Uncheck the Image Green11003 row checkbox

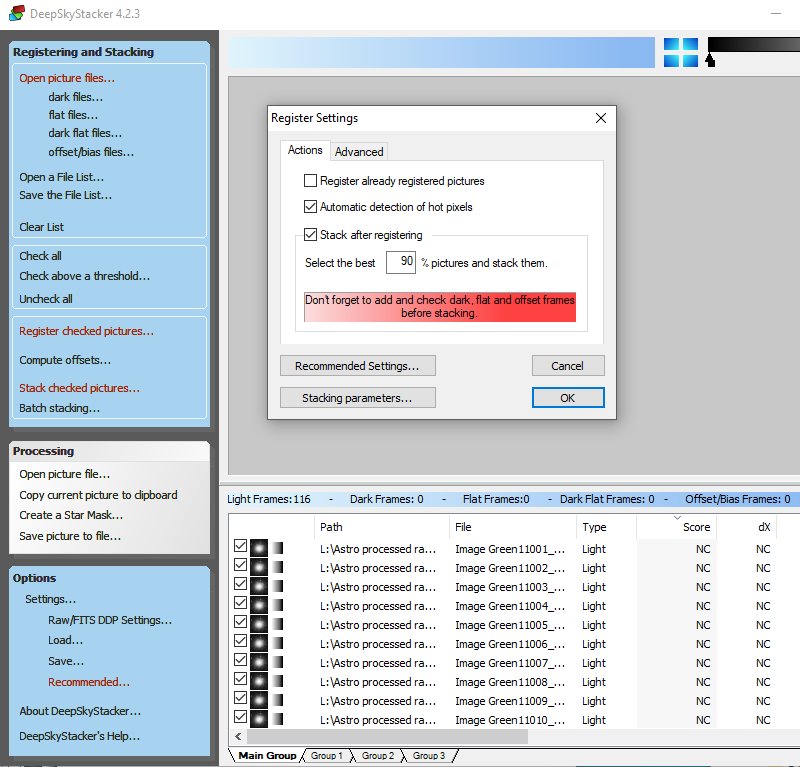(240, 584)
